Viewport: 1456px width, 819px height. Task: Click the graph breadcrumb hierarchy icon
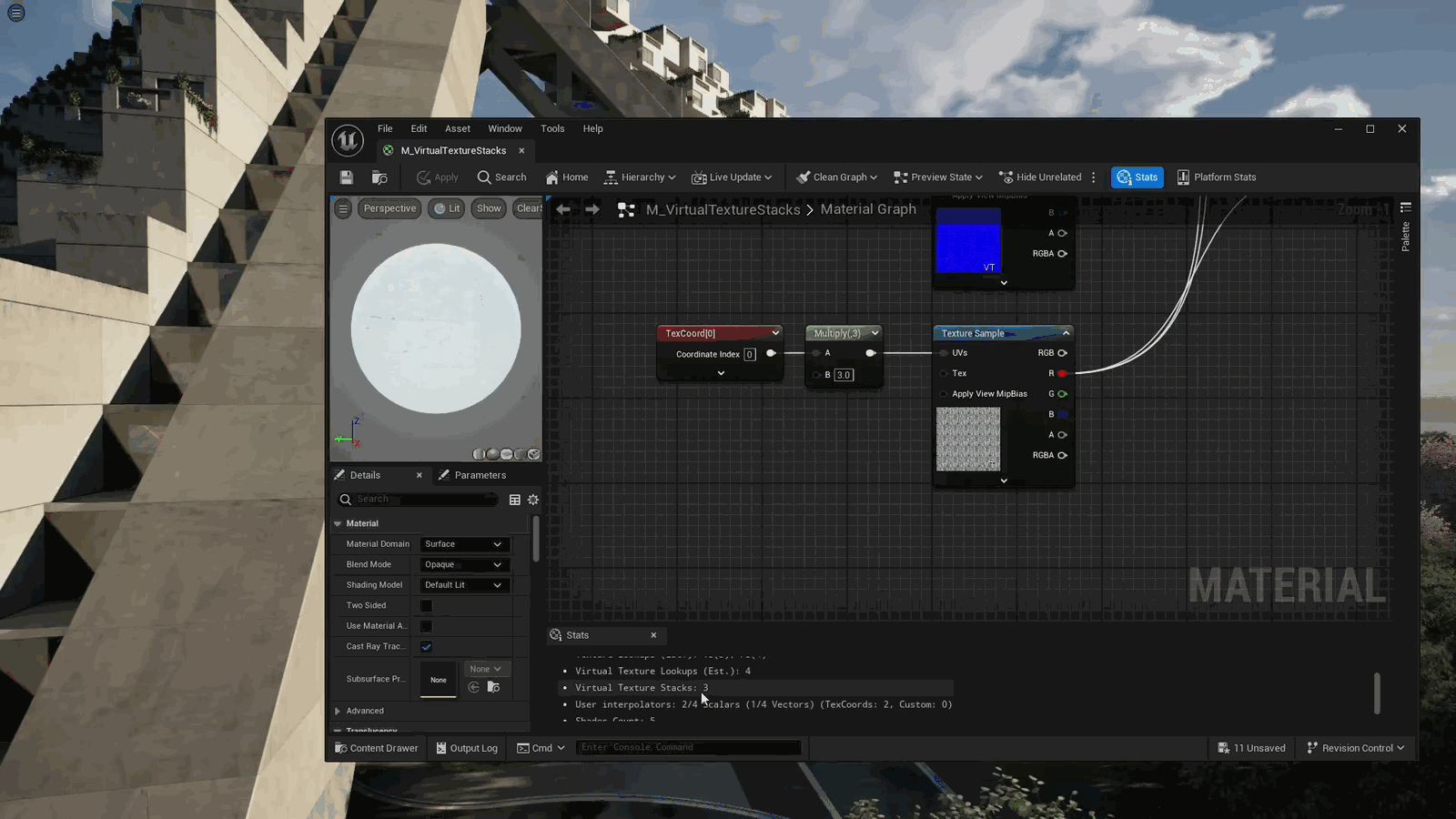point(626,209)
